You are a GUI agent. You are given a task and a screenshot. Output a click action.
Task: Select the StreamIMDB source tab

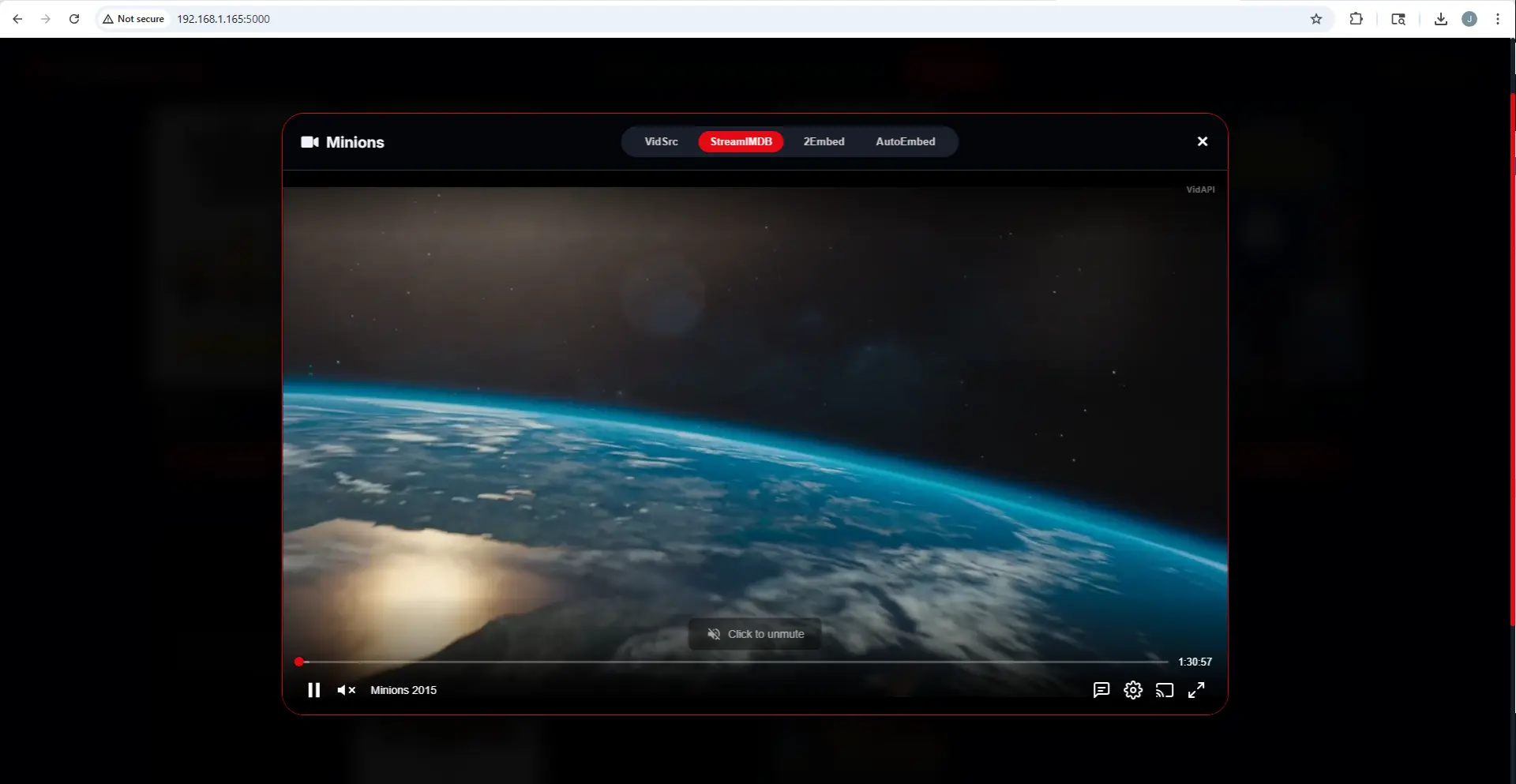[741, 141]
